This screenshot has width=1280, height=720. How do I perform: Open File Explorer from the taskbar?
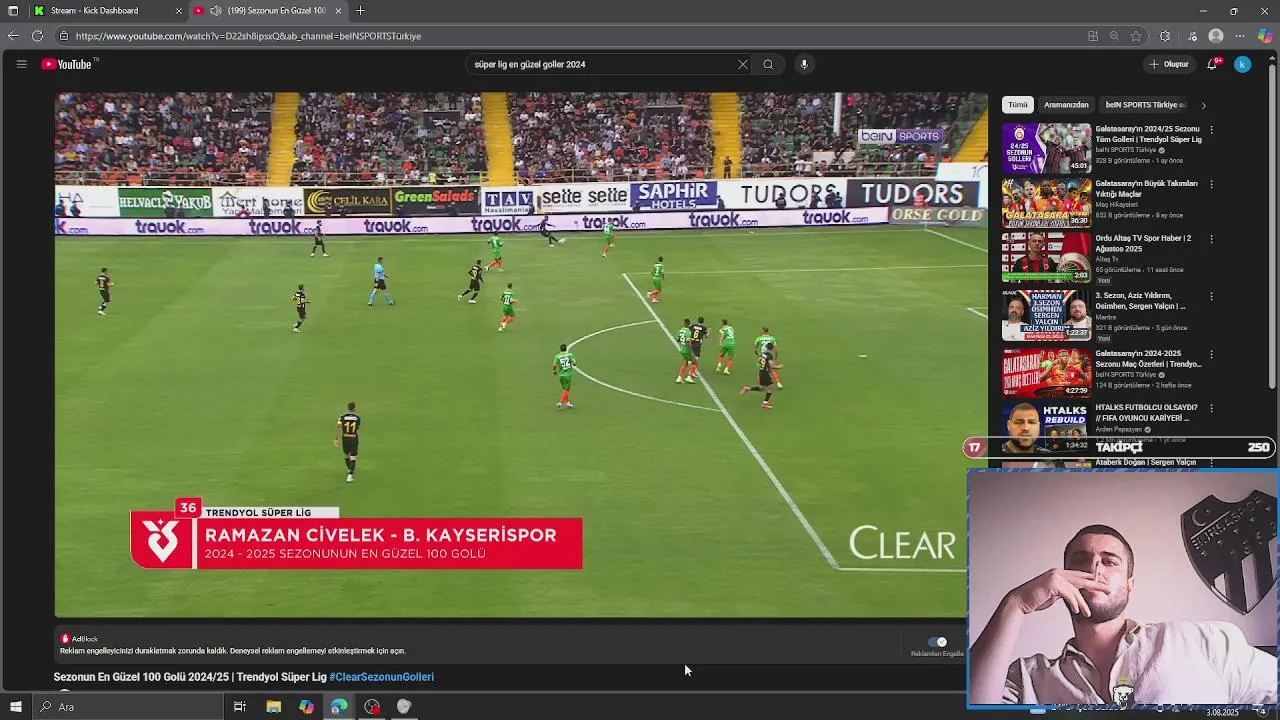(x=273, y=707)
